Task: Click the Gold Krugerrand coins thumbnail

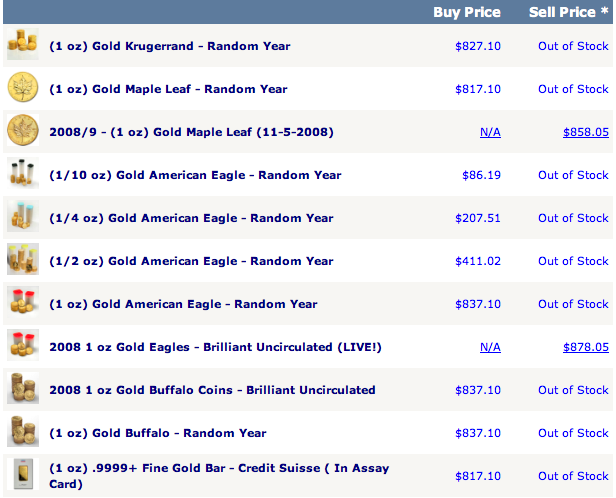Action: (23, 44)
